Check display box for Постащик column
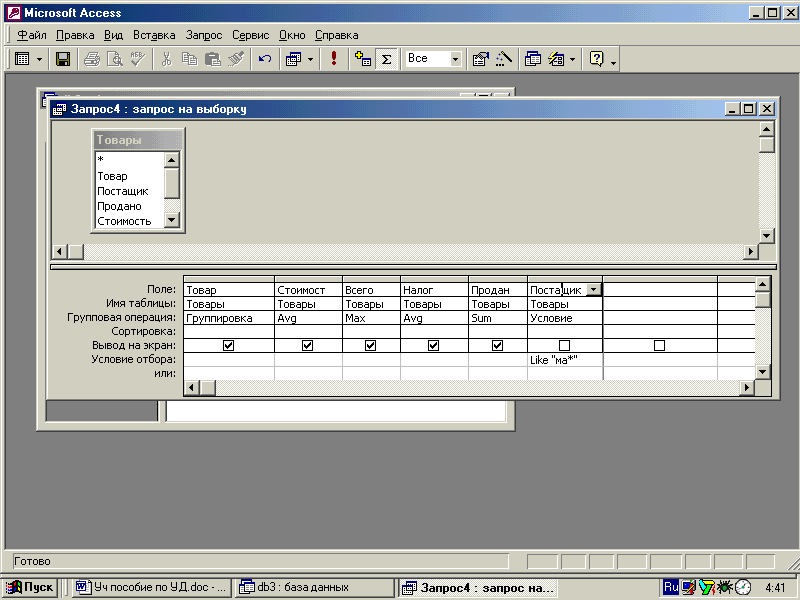Viewport: 800px width, 600px height. click(x=564, y=345)
